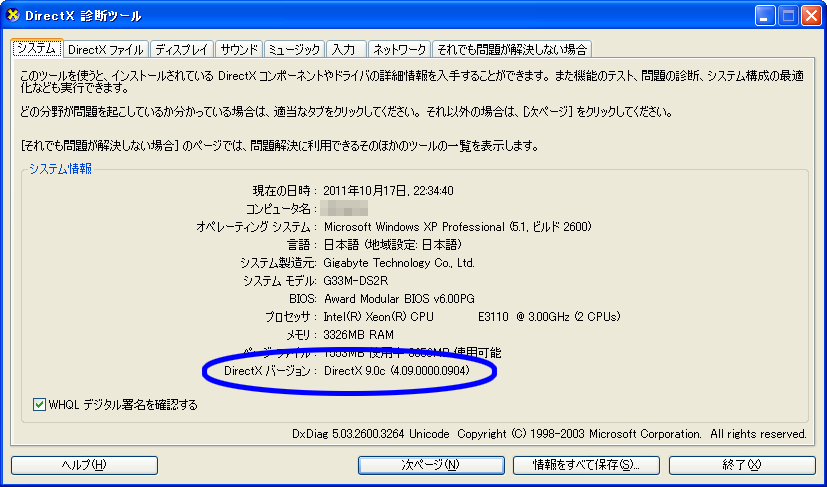Click the date 2011年10月17日, 22:34:40
The height and width of the screenshot is (487, 827).
388,190
